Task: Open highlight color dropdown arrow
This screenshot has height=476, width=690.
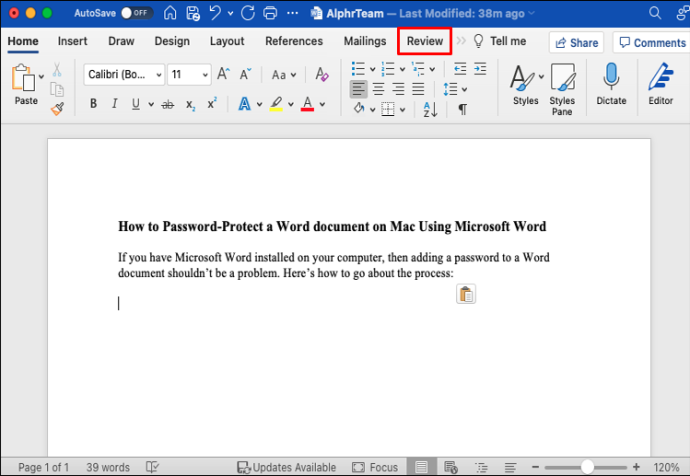Action: 291,104
